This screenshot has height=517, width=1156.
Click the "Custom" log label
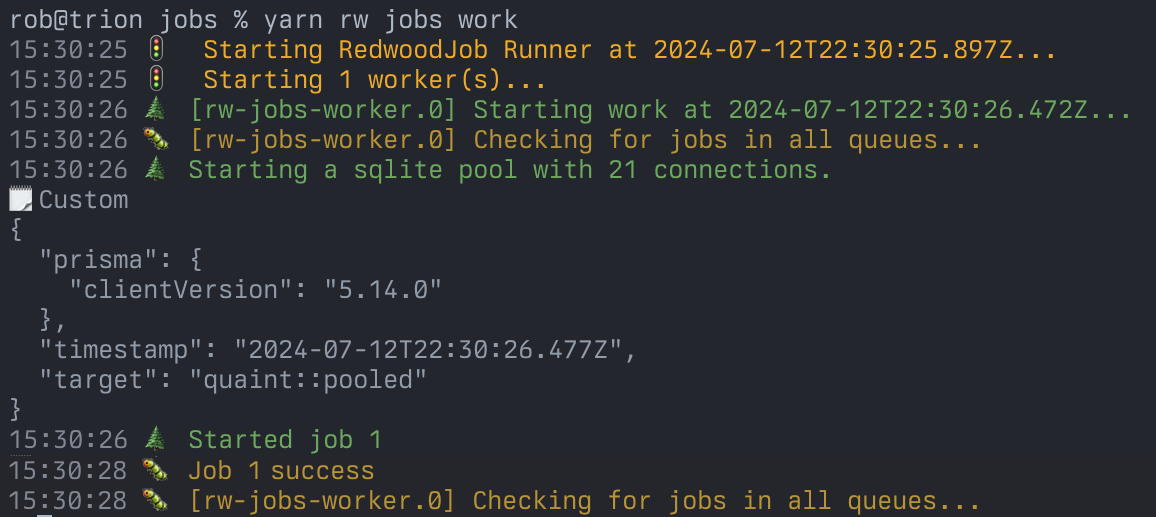pos(83,199)
